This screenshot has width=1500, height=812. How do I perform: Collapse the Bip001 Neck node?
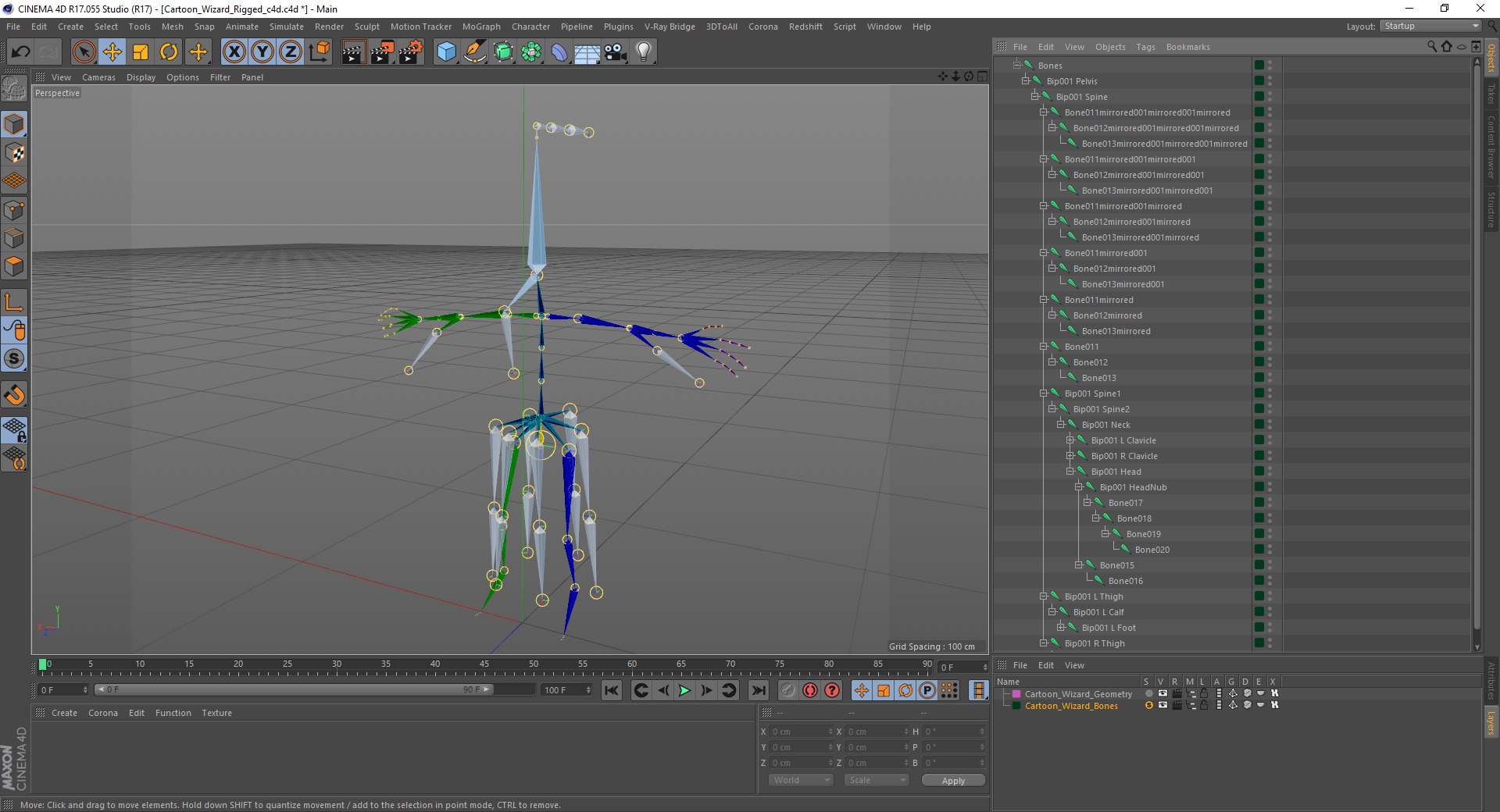pos(1060,424)
